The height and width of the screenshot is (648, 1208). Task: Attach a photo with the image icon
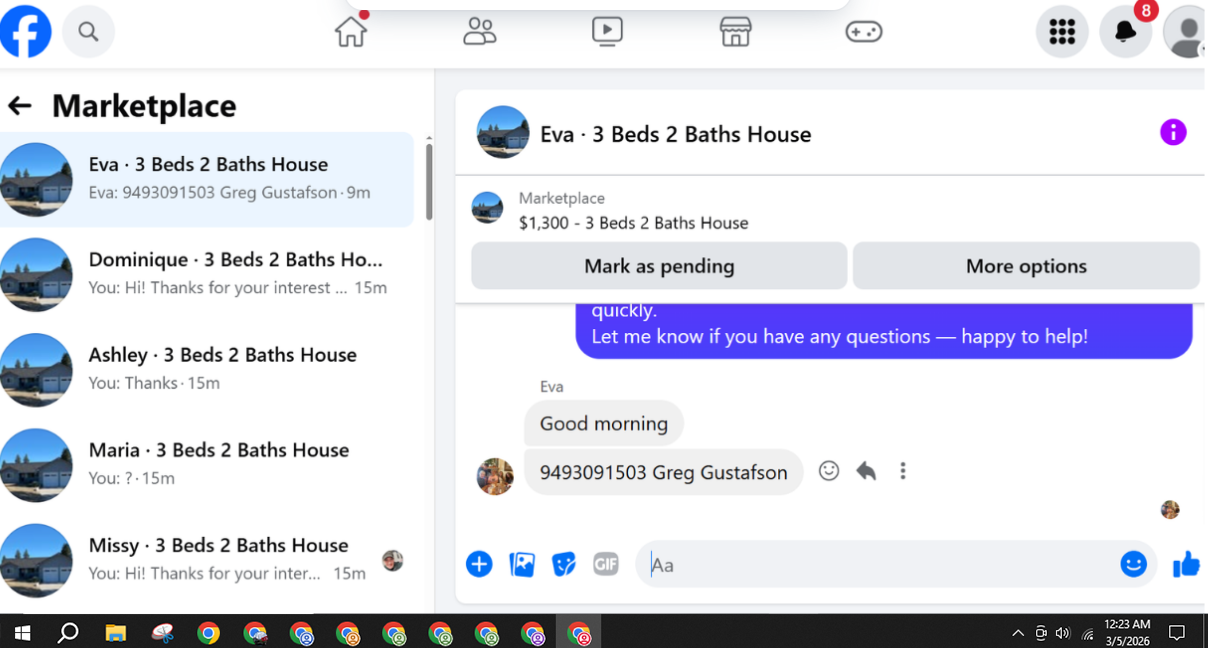tap(522, 564)
